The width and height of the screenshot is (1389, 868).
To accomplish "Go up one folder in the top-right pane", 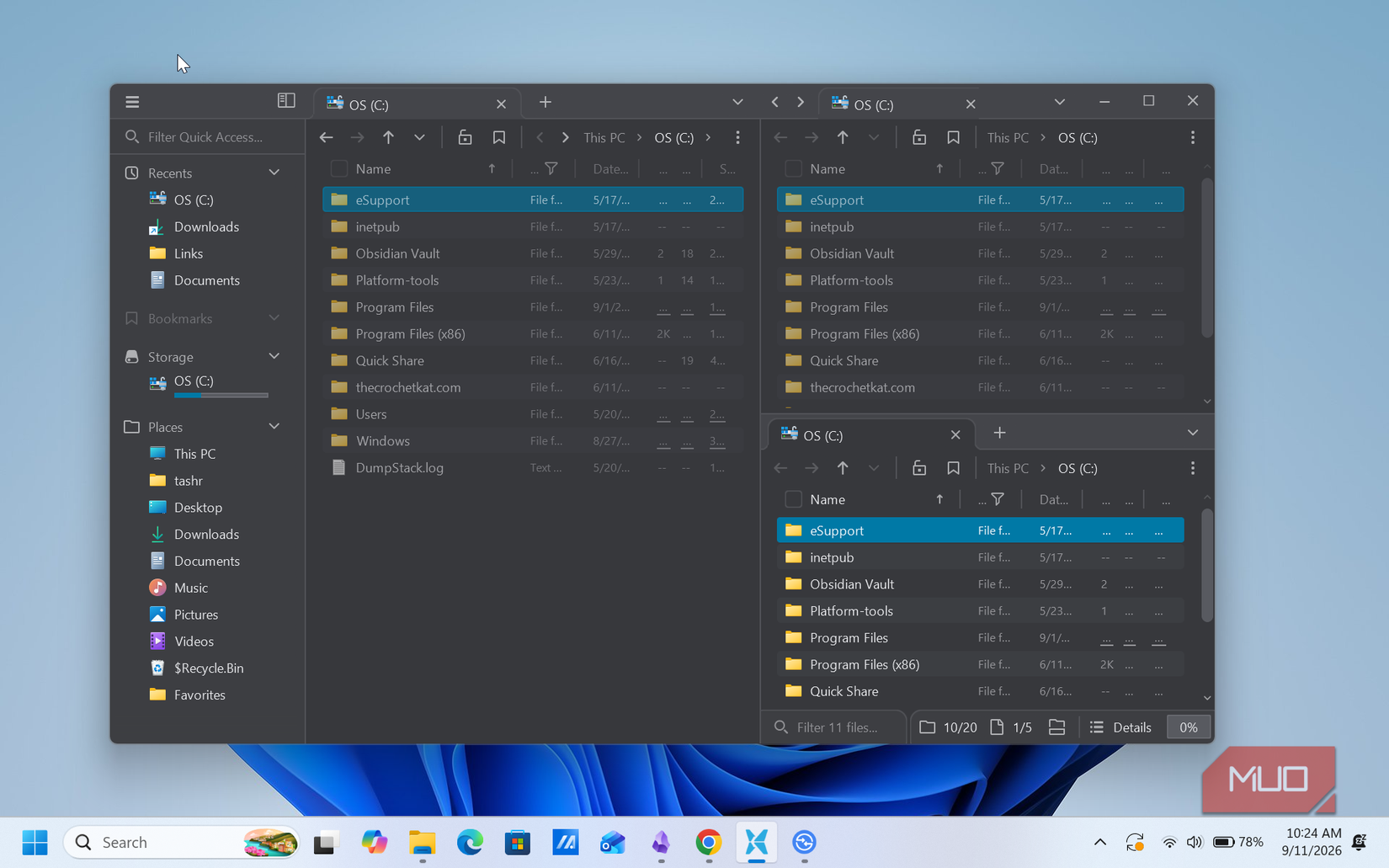I will 843,137.
